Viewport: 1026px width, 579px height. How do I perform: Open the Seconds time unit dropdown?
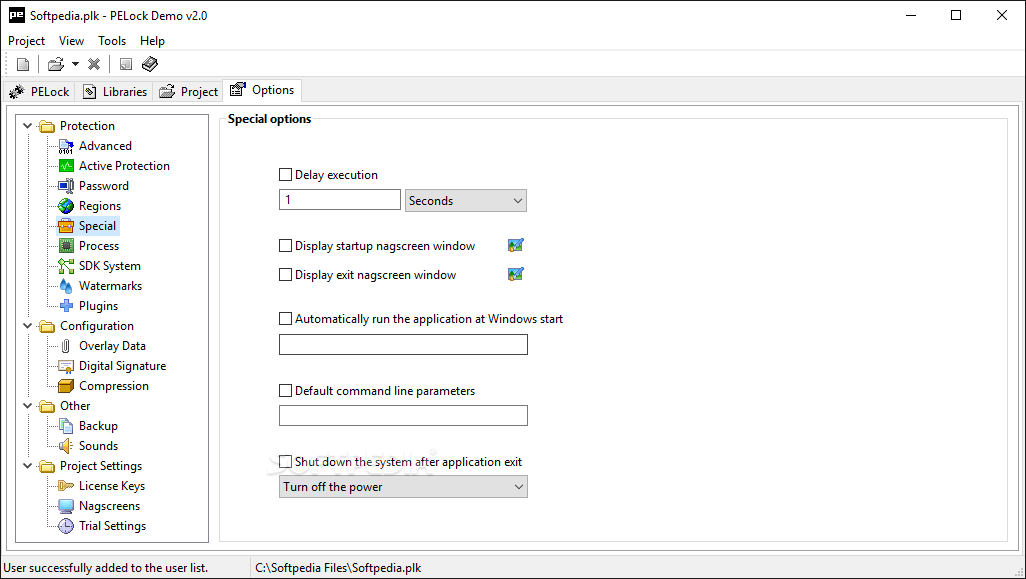coord(466,201)
